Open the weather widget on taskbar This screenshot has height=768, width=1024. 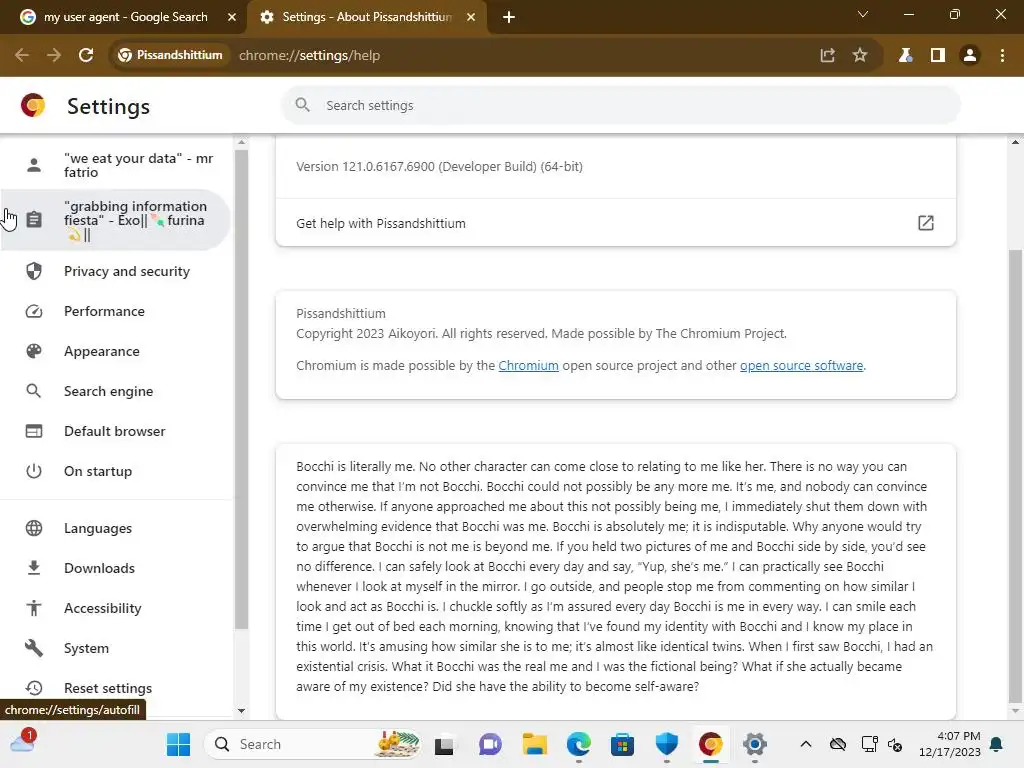pos(22,742)
